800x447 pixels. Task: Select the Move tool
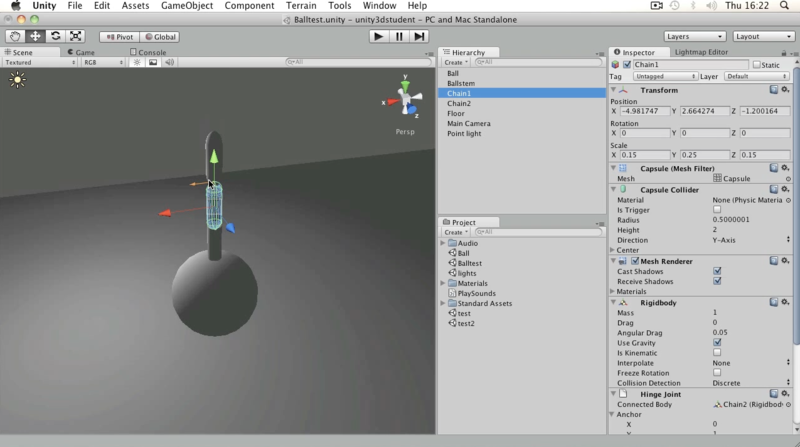coord(35,36)
